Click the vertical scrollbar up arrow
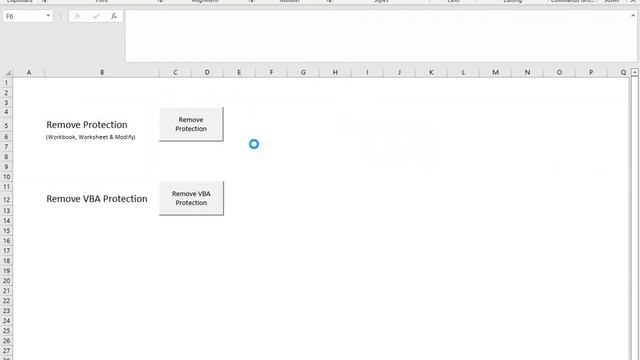The image size is (640, 360). click(635, 72)
